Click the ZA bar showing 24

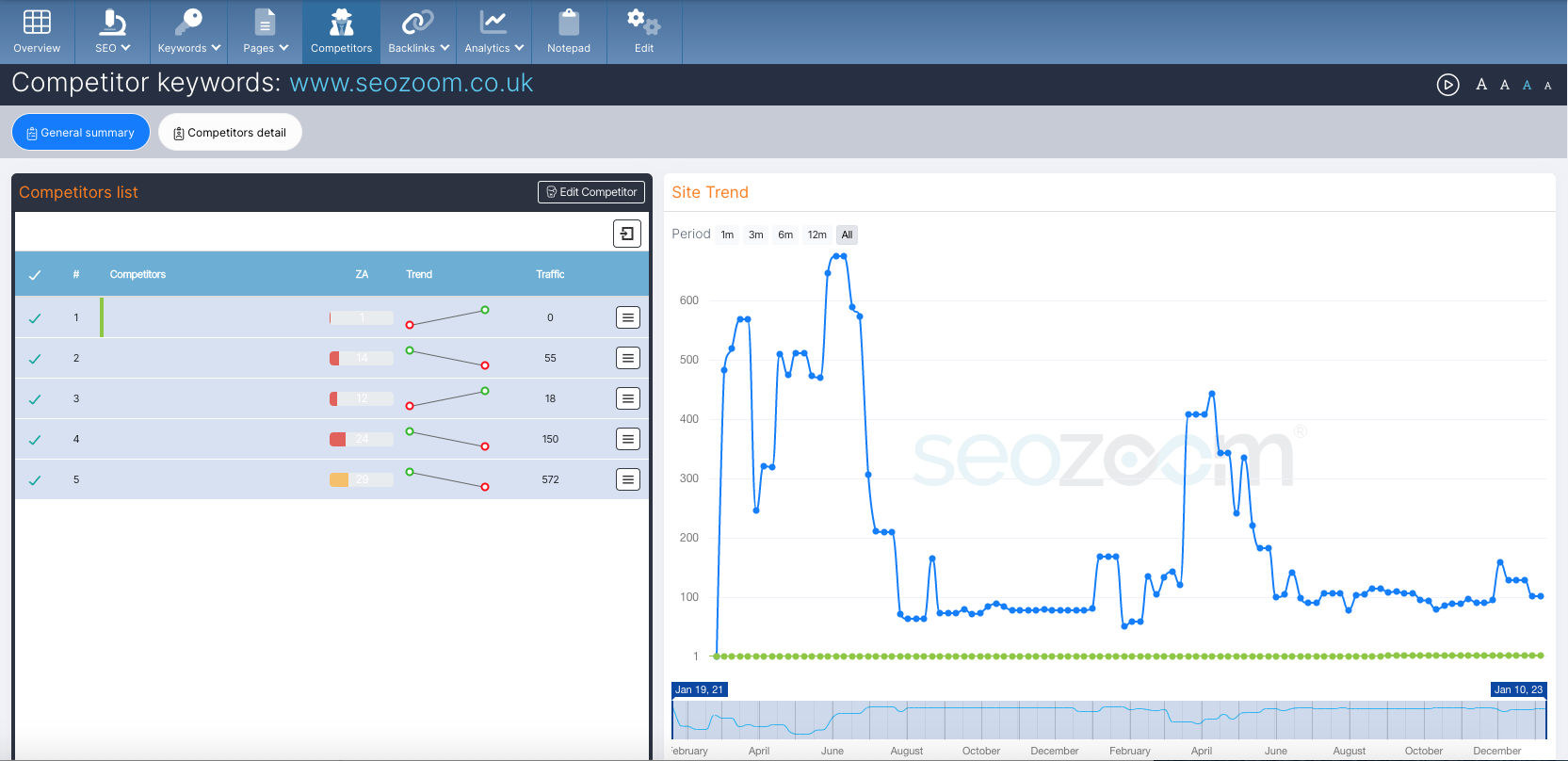tap(362, 439)
